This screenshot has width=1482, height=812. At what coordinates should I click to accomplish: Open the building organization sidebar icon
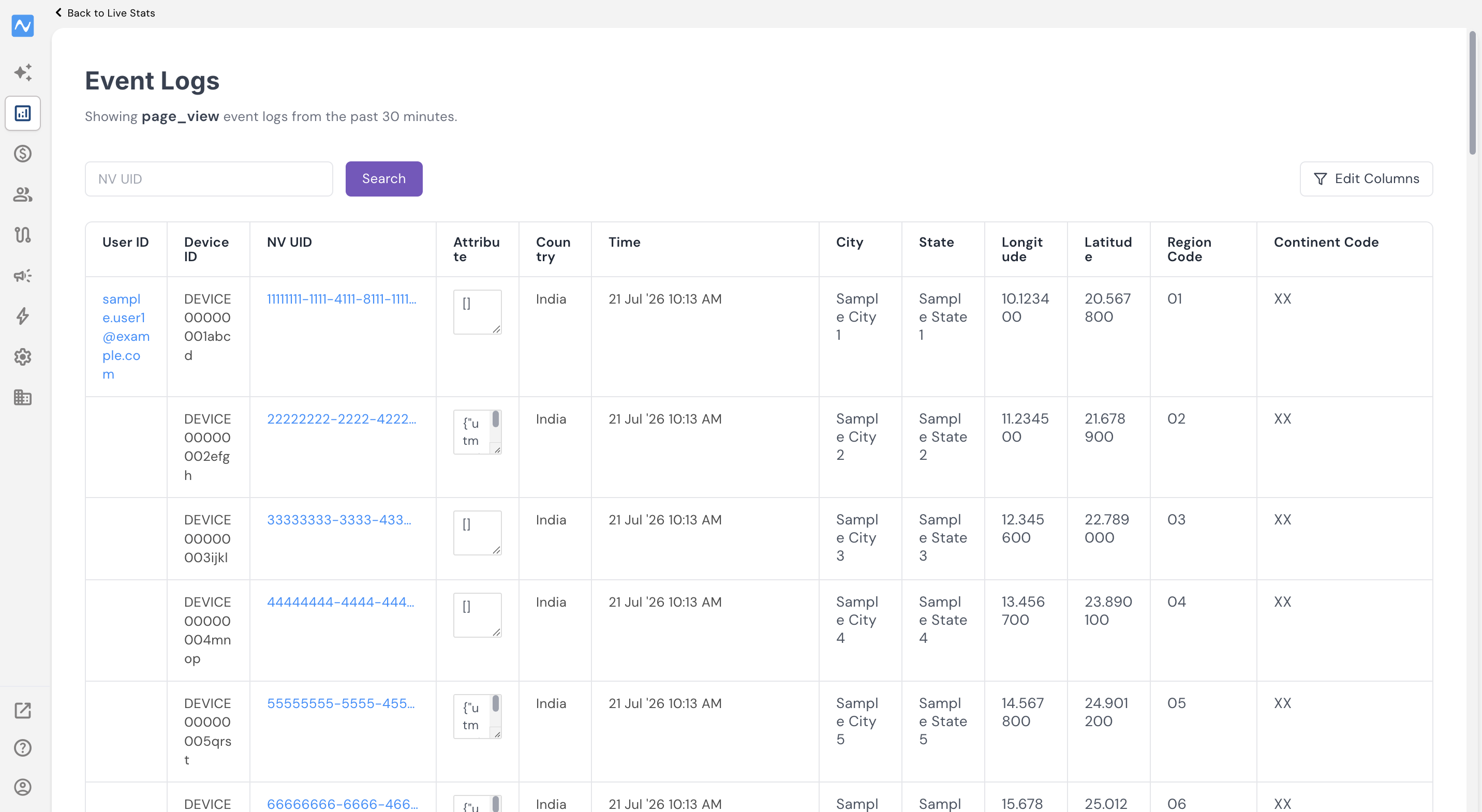click(x=22, y=397)
